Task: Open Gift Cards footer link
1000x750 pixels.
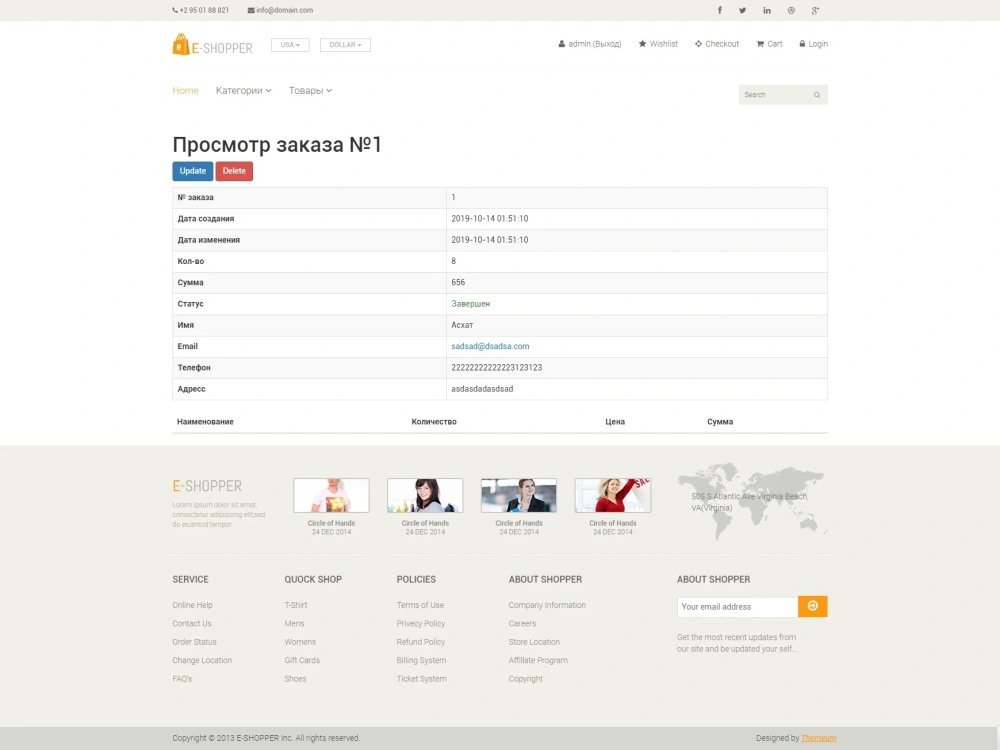Action: [x=302, y=661]
